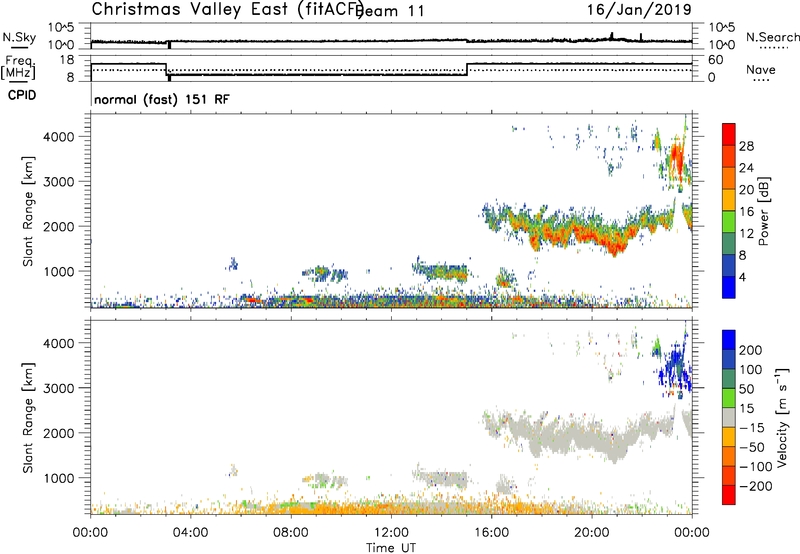800x554 pixels.
Task: Select the 'Freq. [MHz]' axis label
Action: pos(18,67)
